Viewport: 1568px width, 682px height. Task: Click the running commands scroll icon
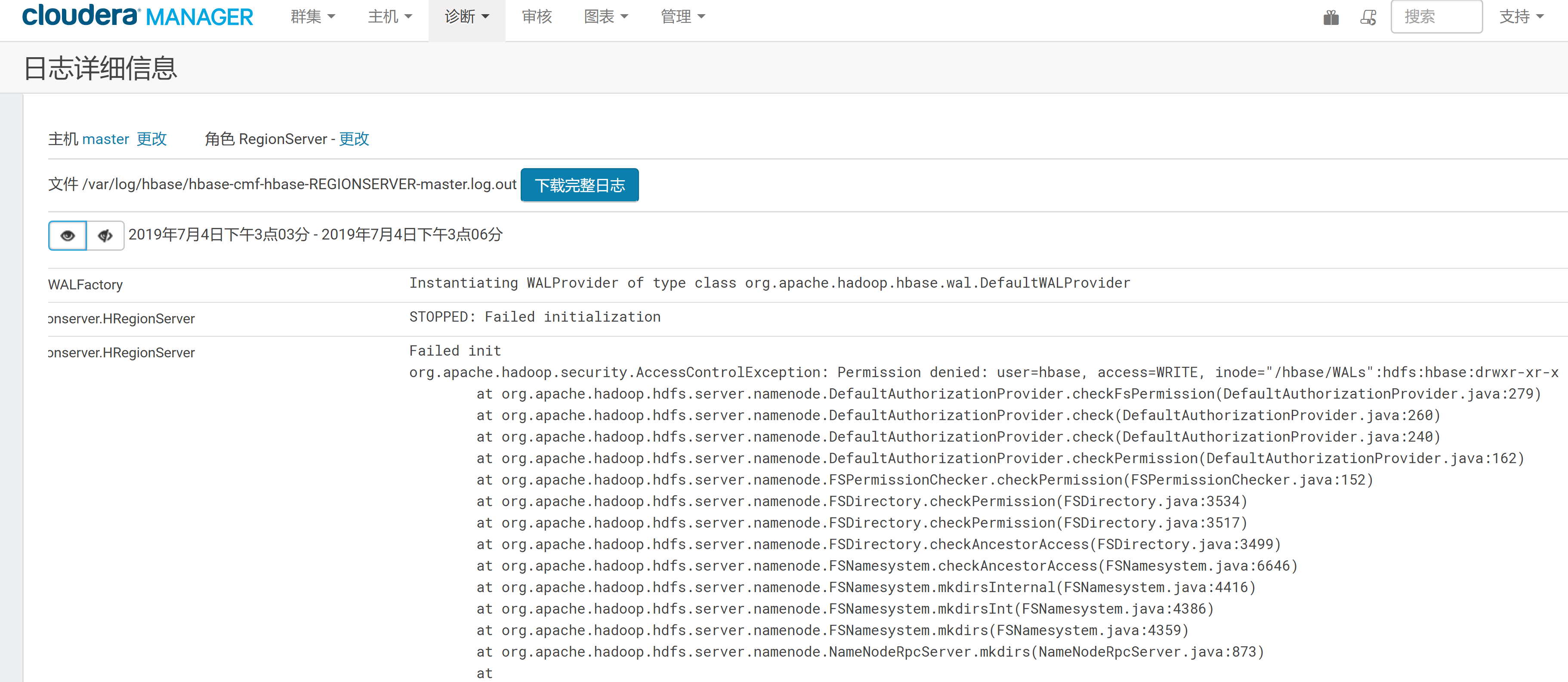(x=1368, y=18)
